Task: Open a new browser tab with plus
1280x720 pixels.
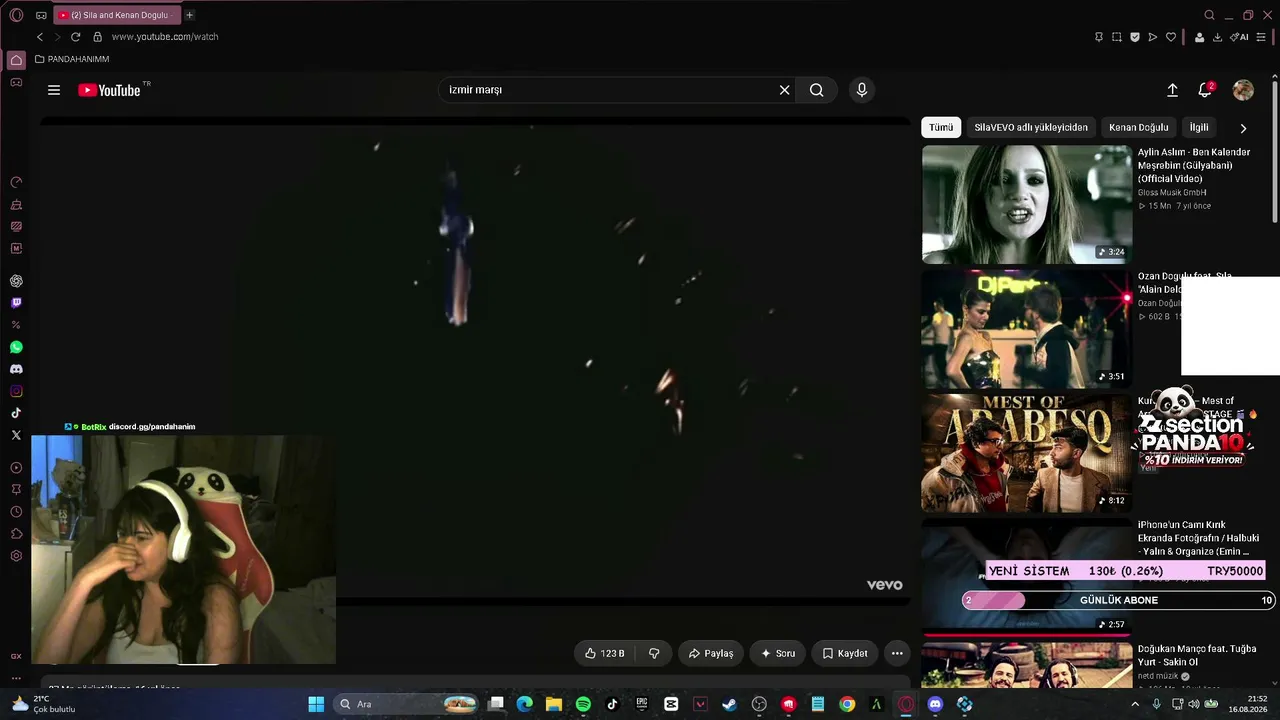Action: [x=189, y=15]
